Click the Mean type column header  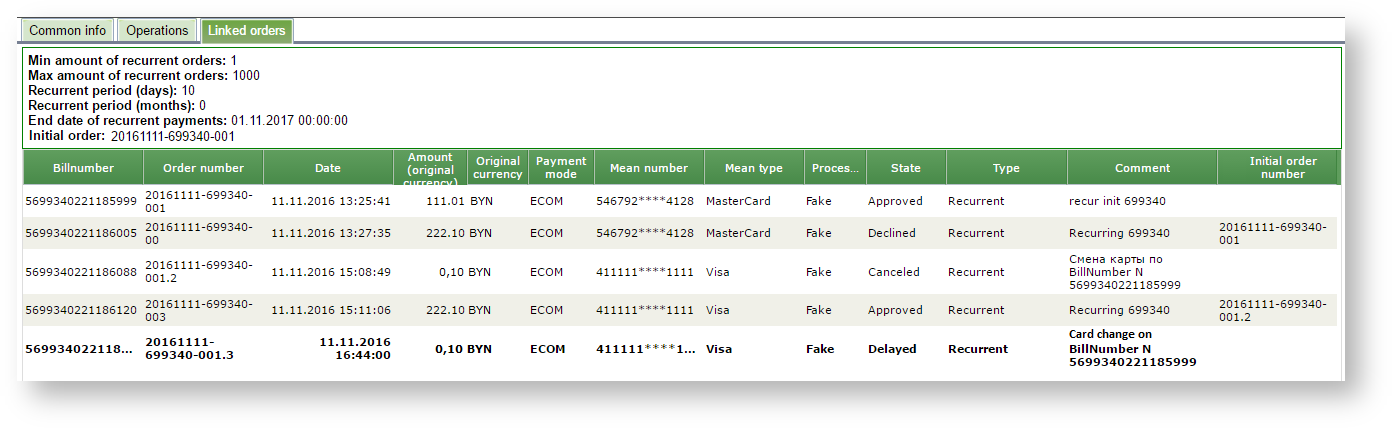(x=753, y=168)
